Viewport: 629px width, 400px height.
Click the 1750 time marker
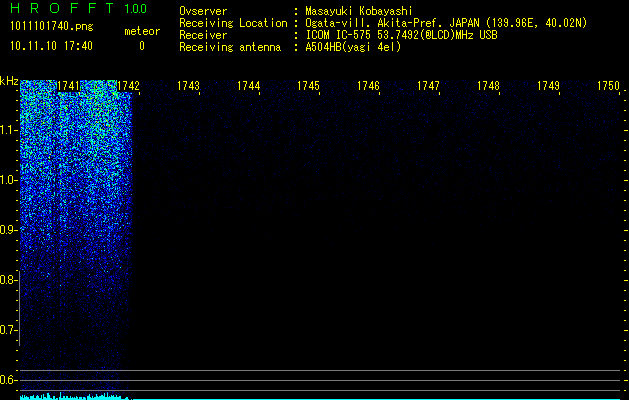[x=608, y=86]
